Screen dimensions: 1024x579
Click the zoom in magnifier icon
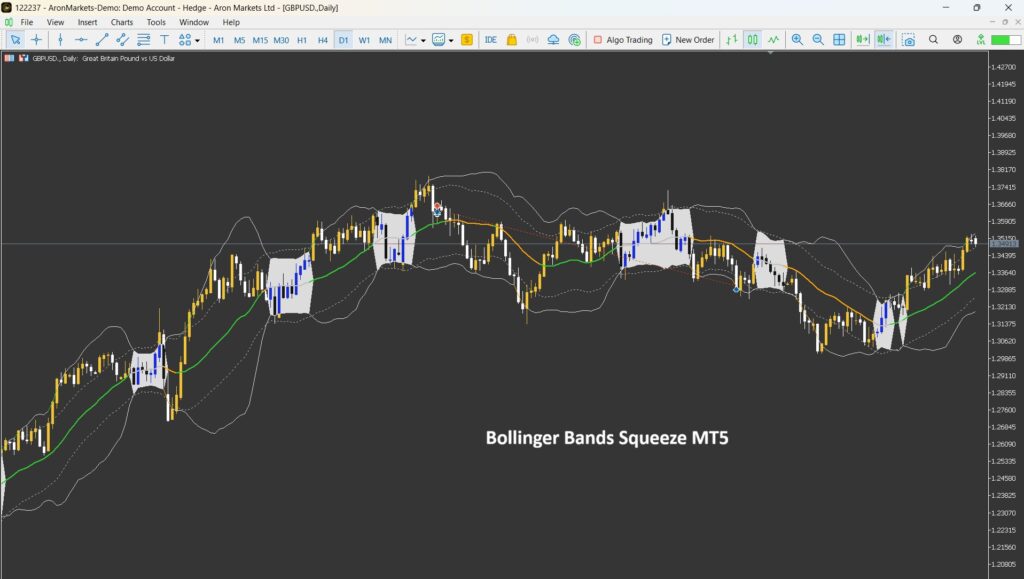pos(797,40)
